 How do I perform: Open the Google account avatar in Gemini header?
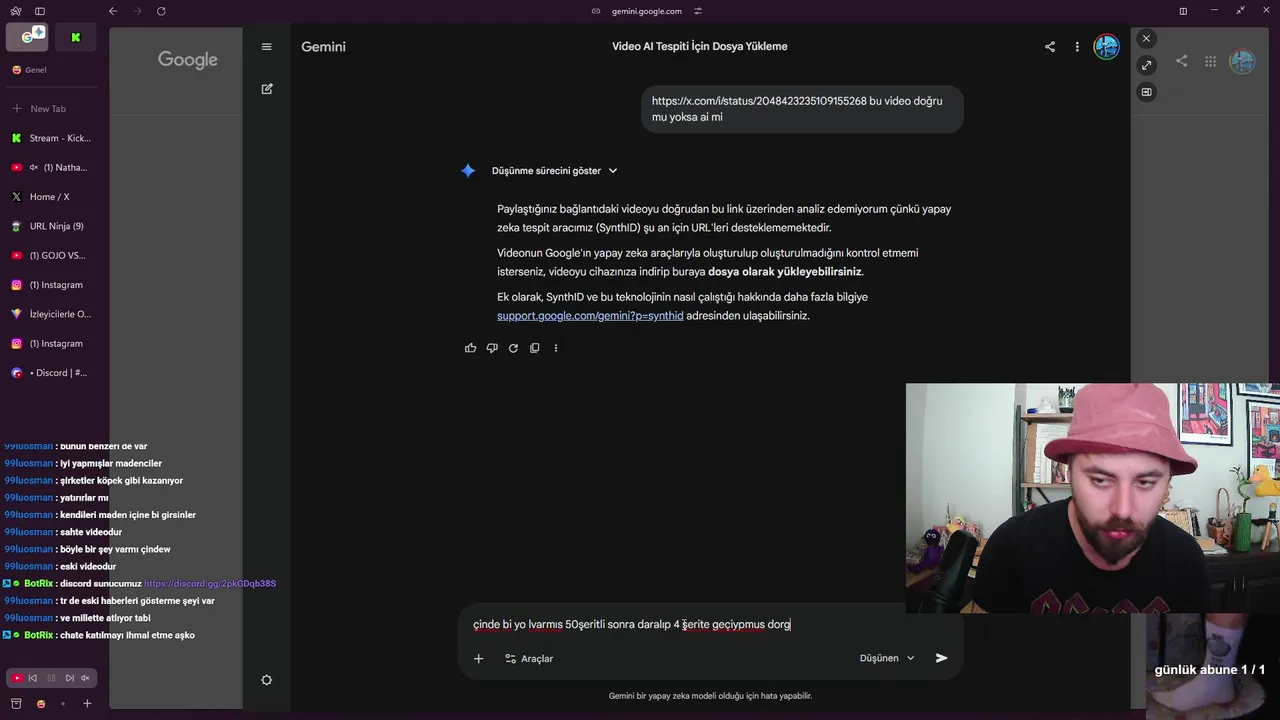click(1106, 47)
